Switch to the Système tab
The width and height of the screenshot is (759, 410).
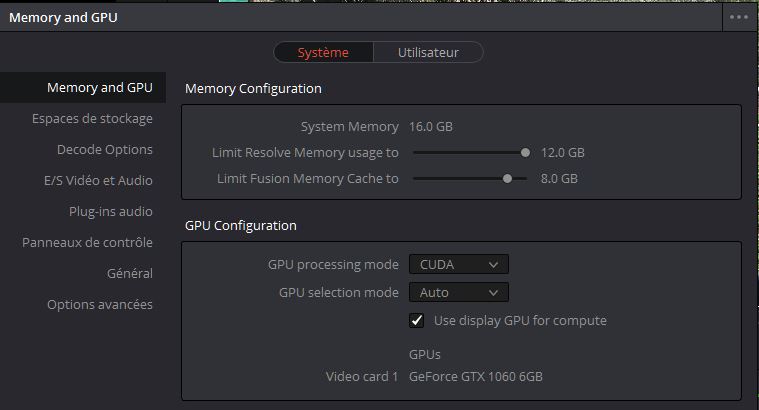[323, 52]
